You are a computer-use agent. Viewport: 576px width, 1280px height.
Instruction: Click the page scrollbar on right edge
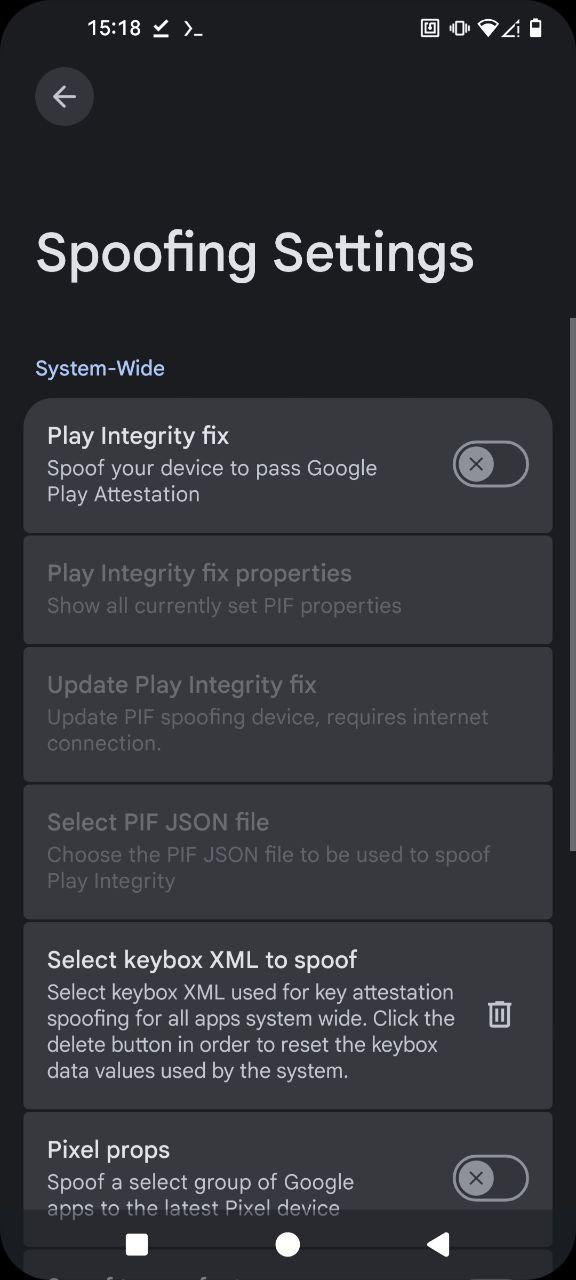pyautogui.click(x=572, y=585)
